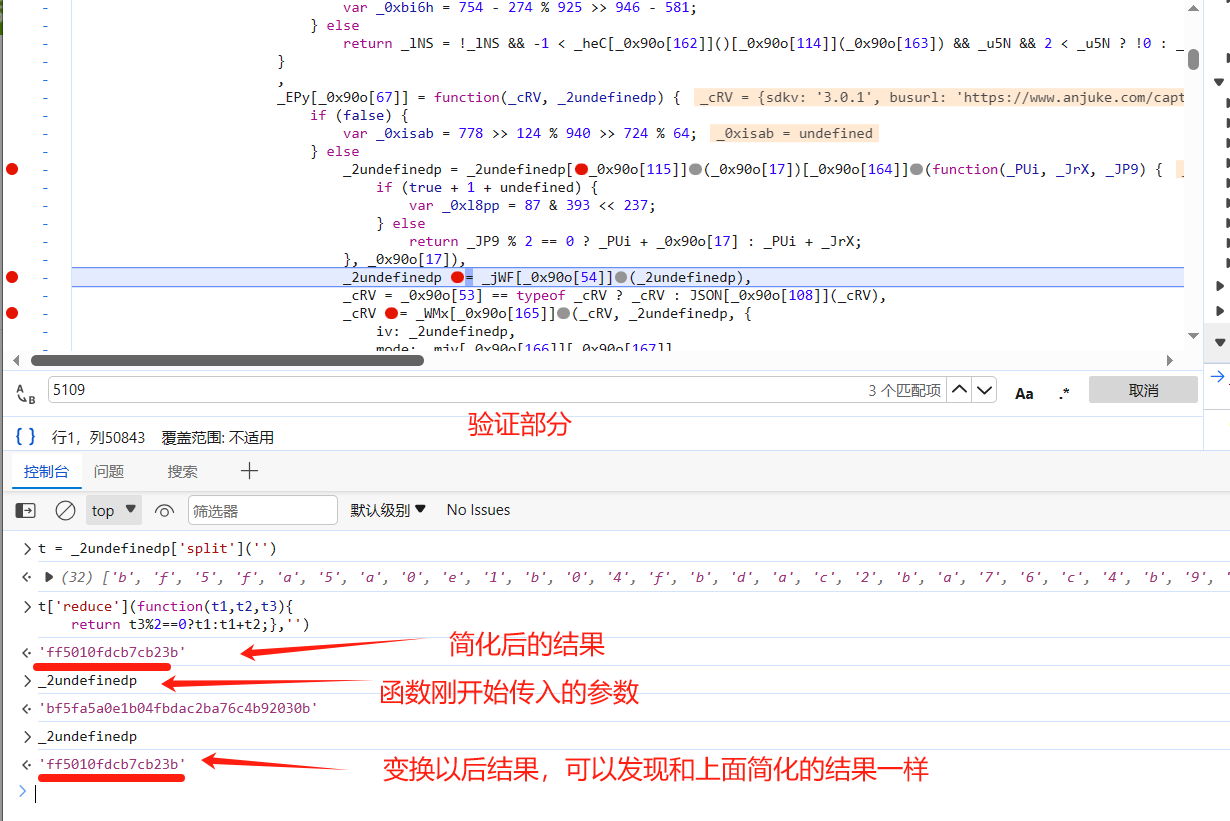Screen dimensions: 1230x821
Task: Click the var _0xl8pp = 87 & 393 << 237 line
Action: click(x=532, y=205)
